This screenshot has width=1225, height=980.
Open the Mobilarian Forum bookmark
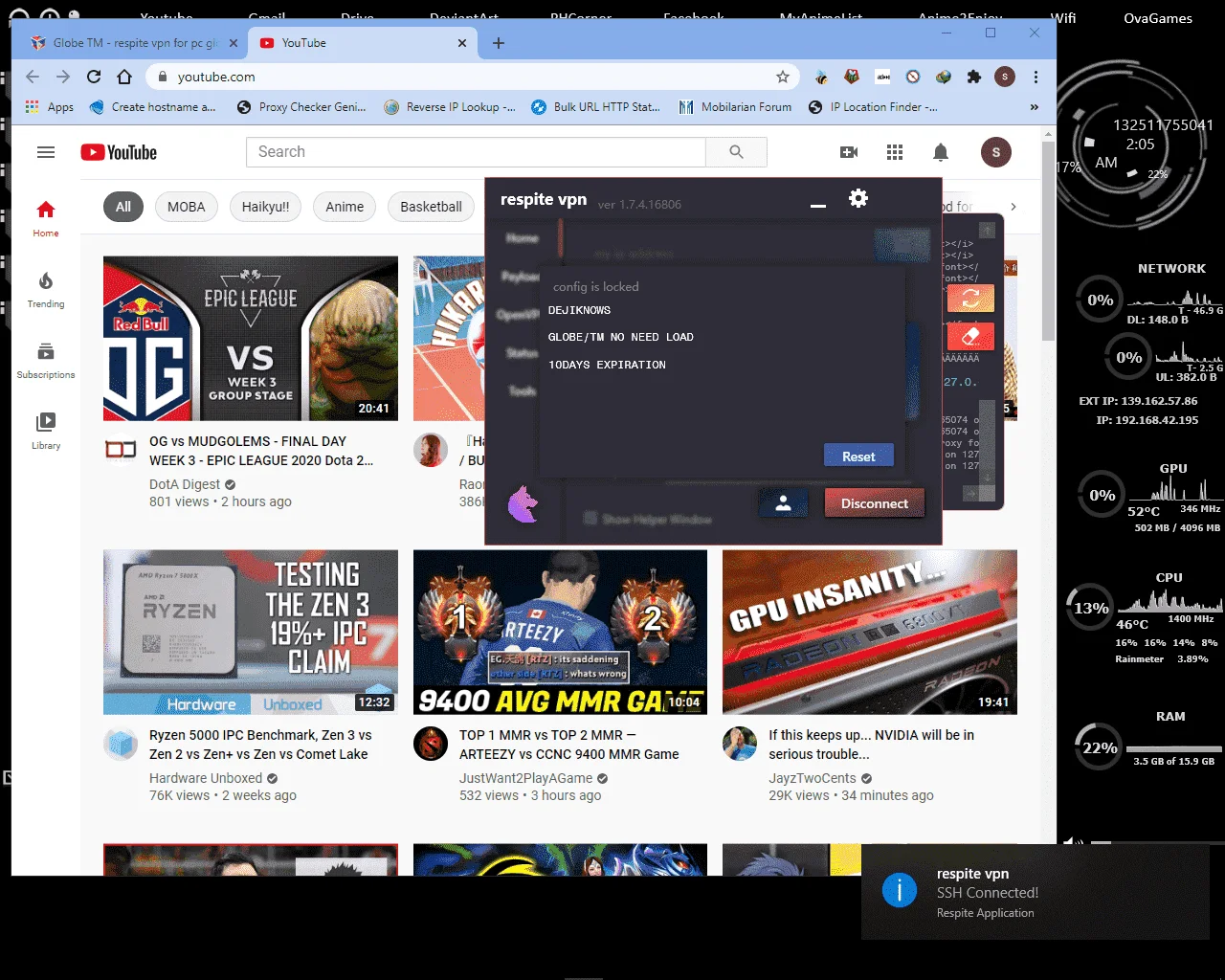[x=735, y=107]
